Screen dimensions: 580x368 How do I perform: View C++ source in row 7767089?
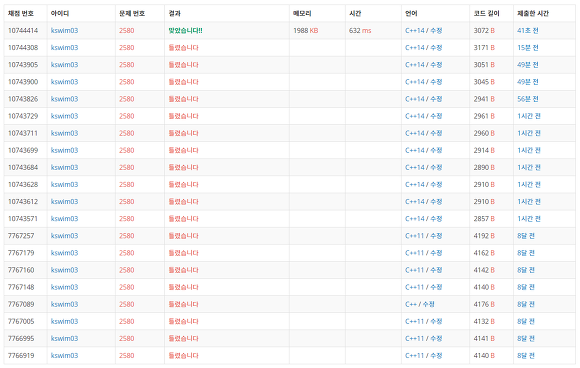411,304
